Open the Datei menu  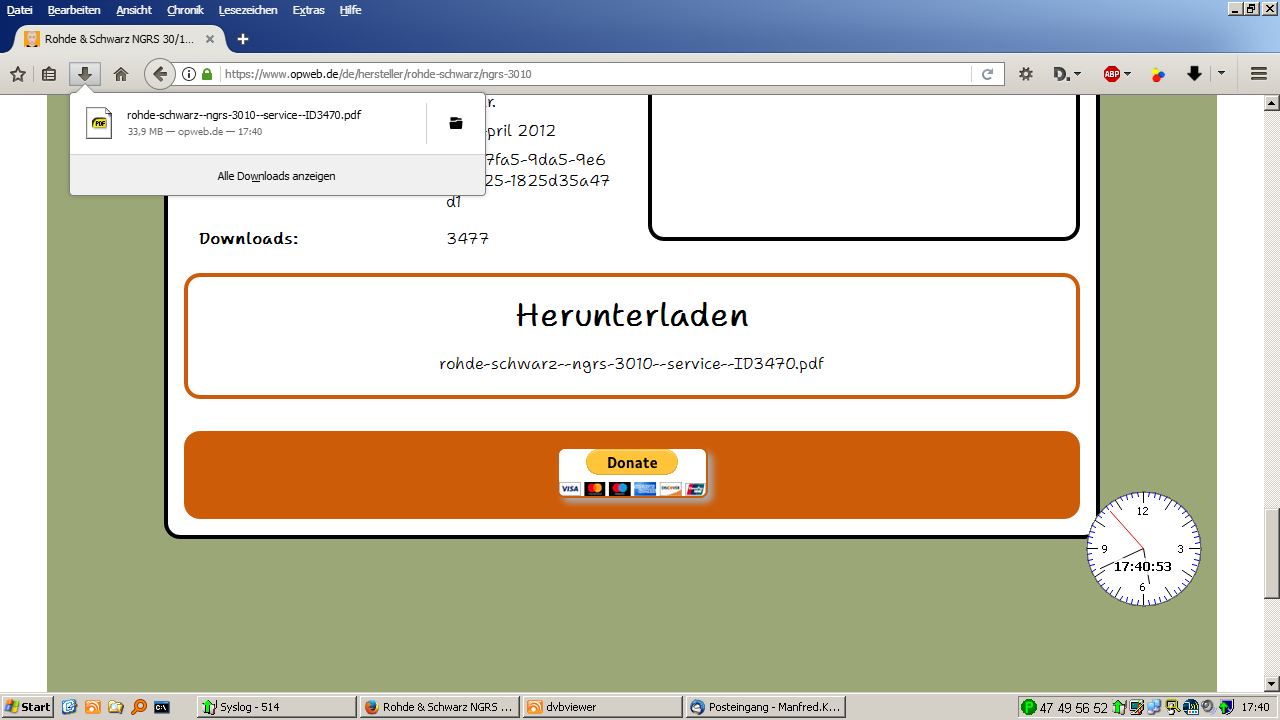(x=20, y=10)
